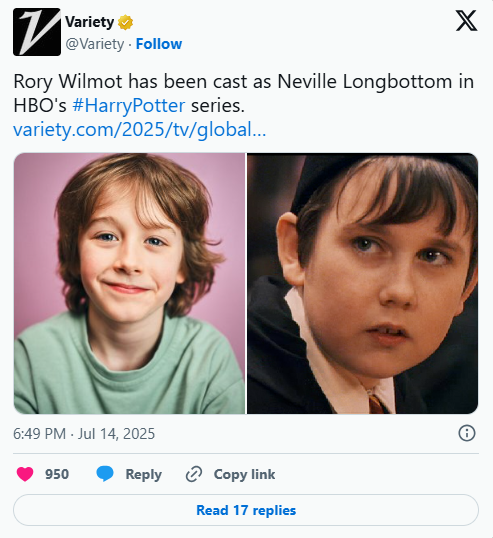
Task: Like the tweet with heart icon
Action: coord(25,475)
